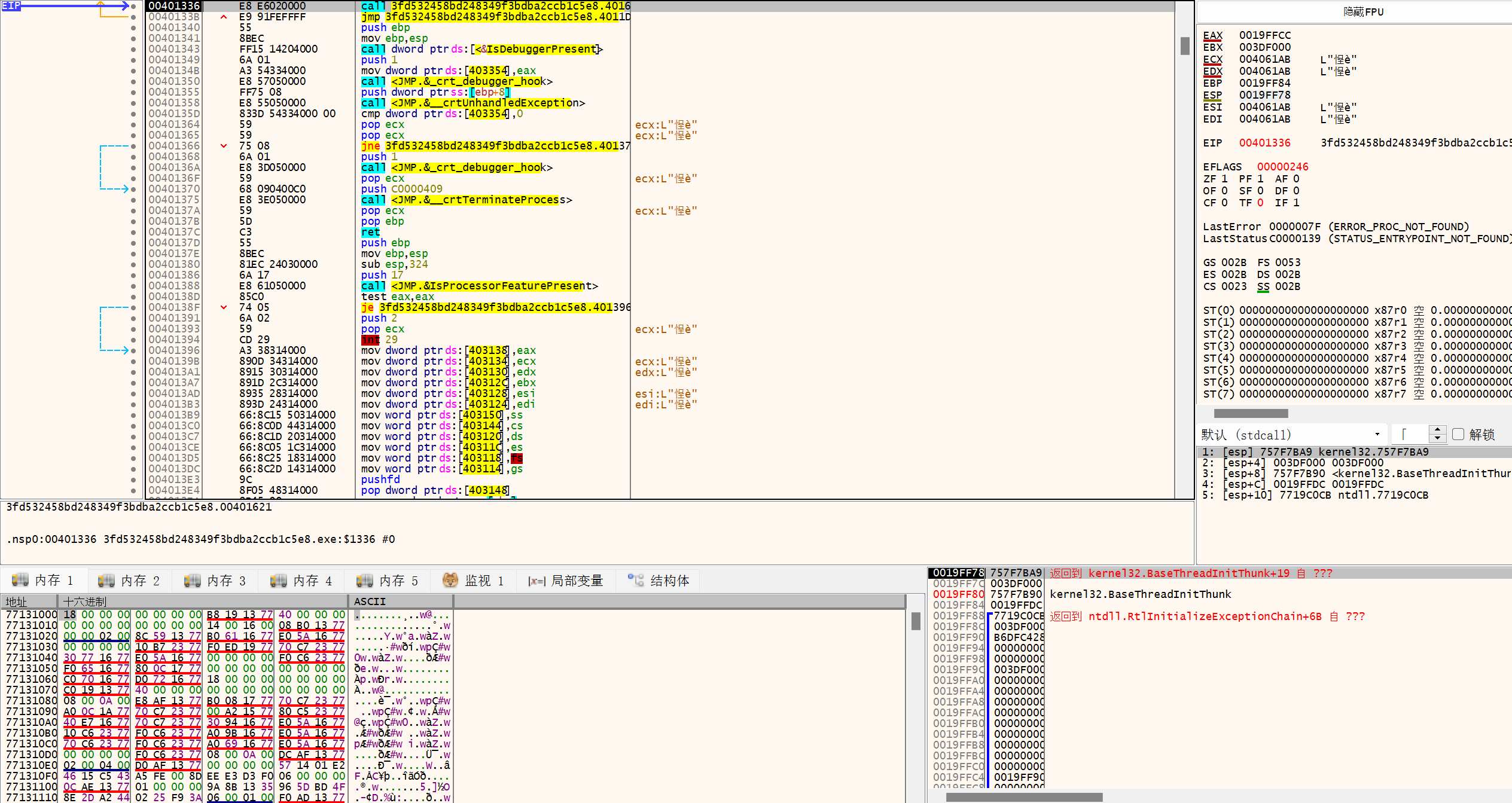Select the ret instruction at 0040137C
This screenshot has height=803, width=1512.
click(370, 232)
